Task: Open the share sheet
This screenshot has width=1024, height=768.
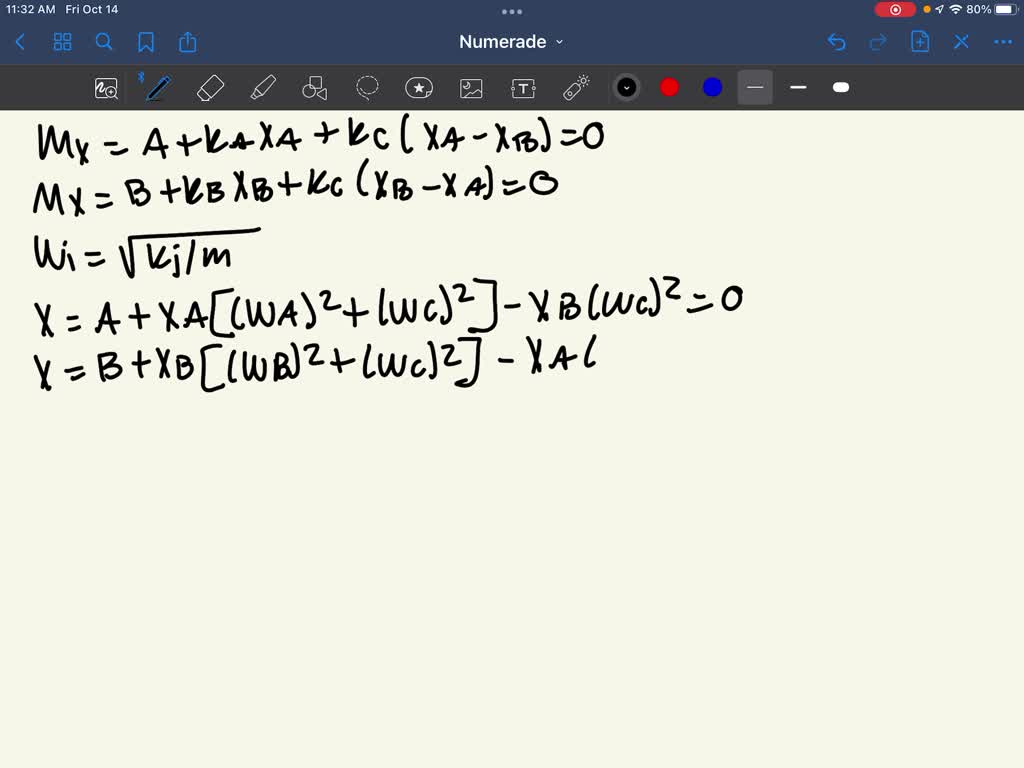Action: [x=188, y=42]
